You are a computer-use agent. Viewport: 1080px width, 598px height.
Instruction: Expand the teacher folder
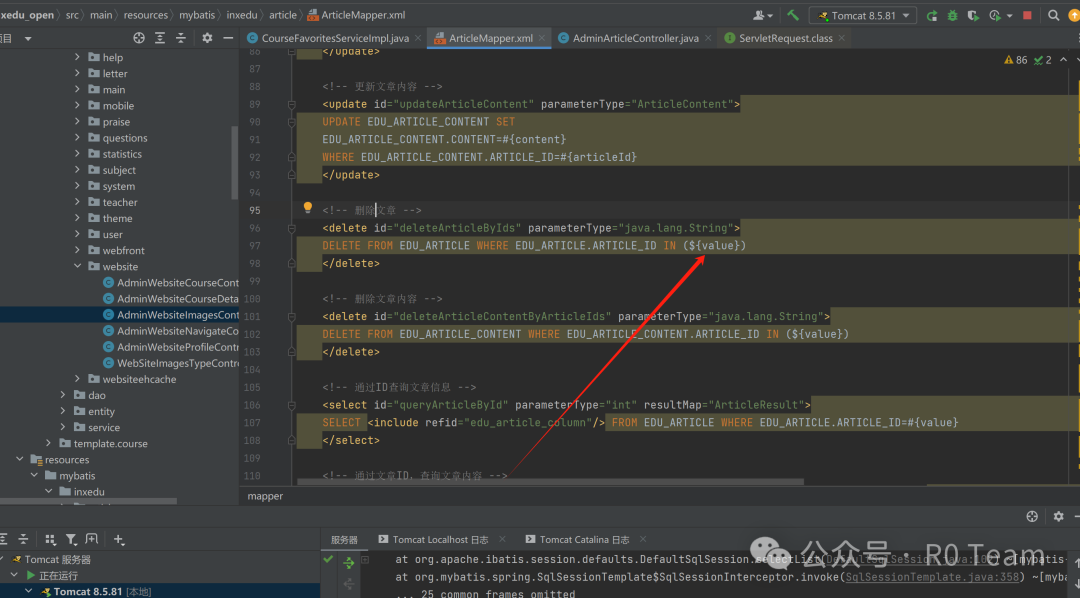[77, 202]
